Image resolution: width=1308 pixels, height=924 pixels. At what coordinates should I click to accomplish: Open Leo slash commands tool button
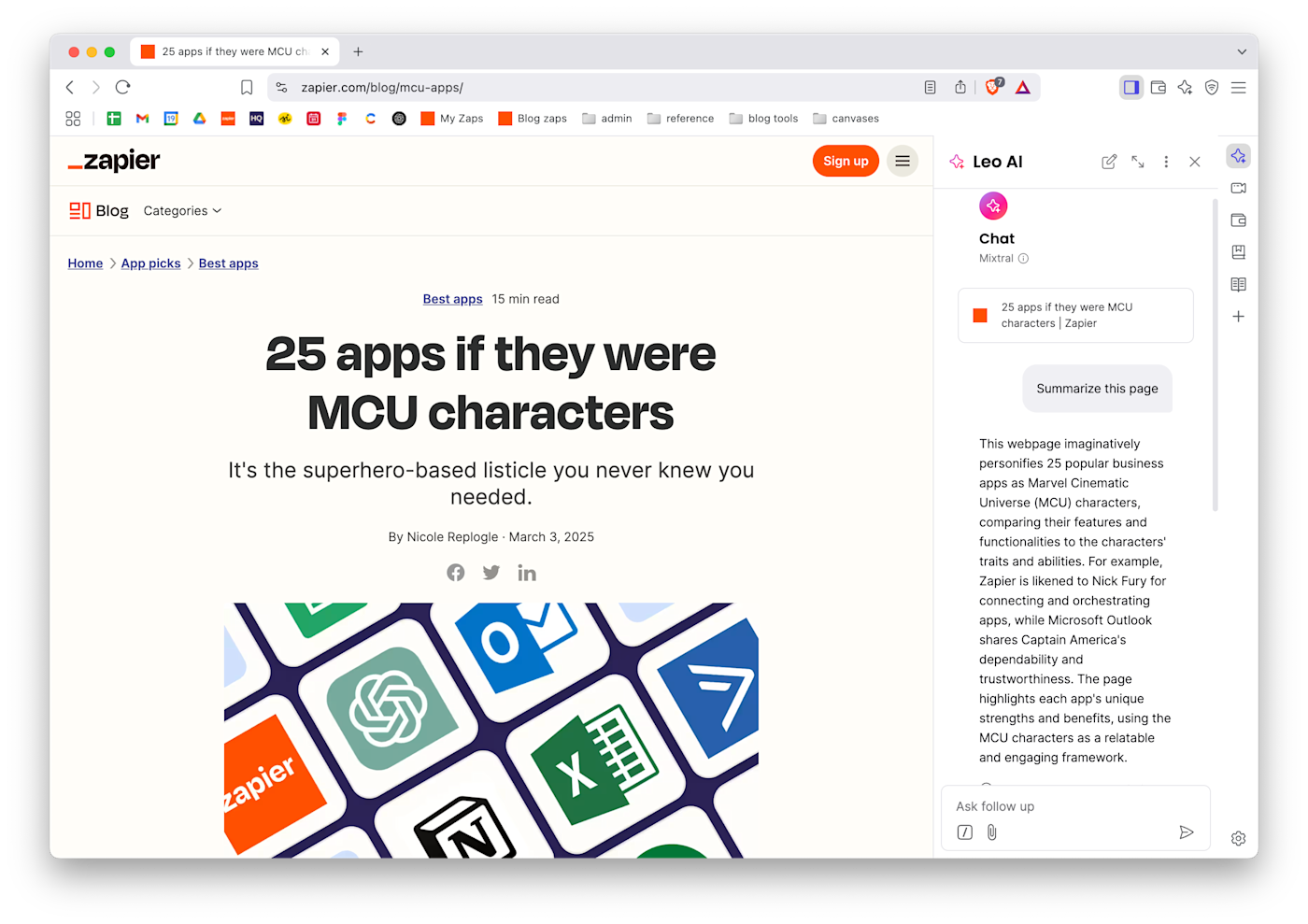[x=965, y=832]
